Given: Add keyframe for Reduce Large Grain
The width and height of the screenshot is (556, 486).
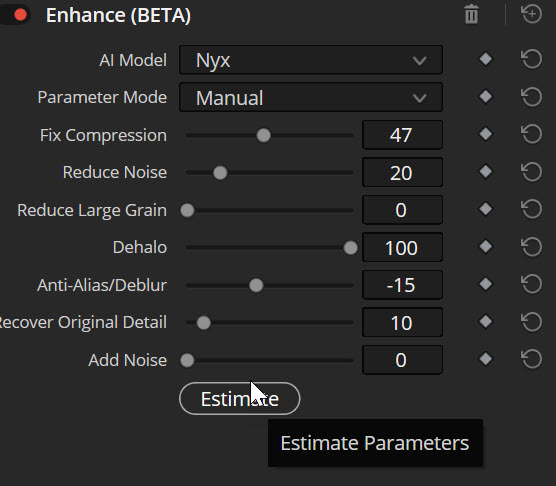Looking at the screenshot, I should pyautogui.click(x=485, y=209).
